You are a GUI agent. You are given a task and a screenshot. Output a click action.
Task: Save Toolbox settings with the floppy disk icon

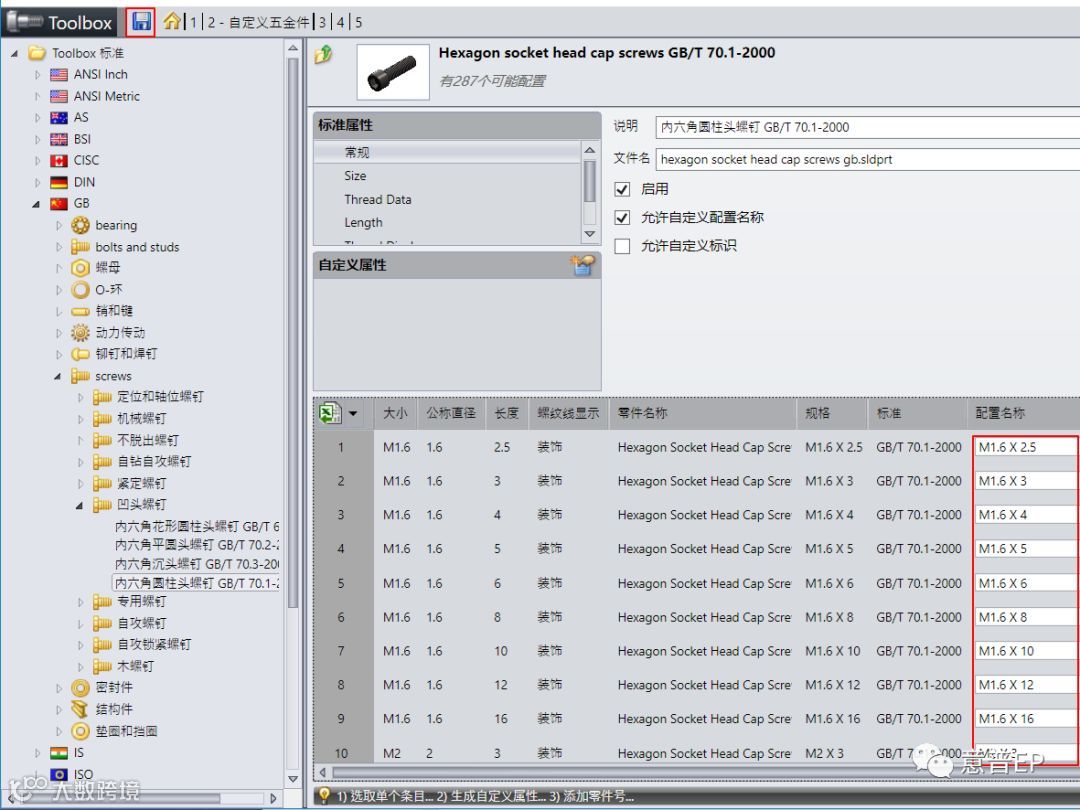[141, 22]
